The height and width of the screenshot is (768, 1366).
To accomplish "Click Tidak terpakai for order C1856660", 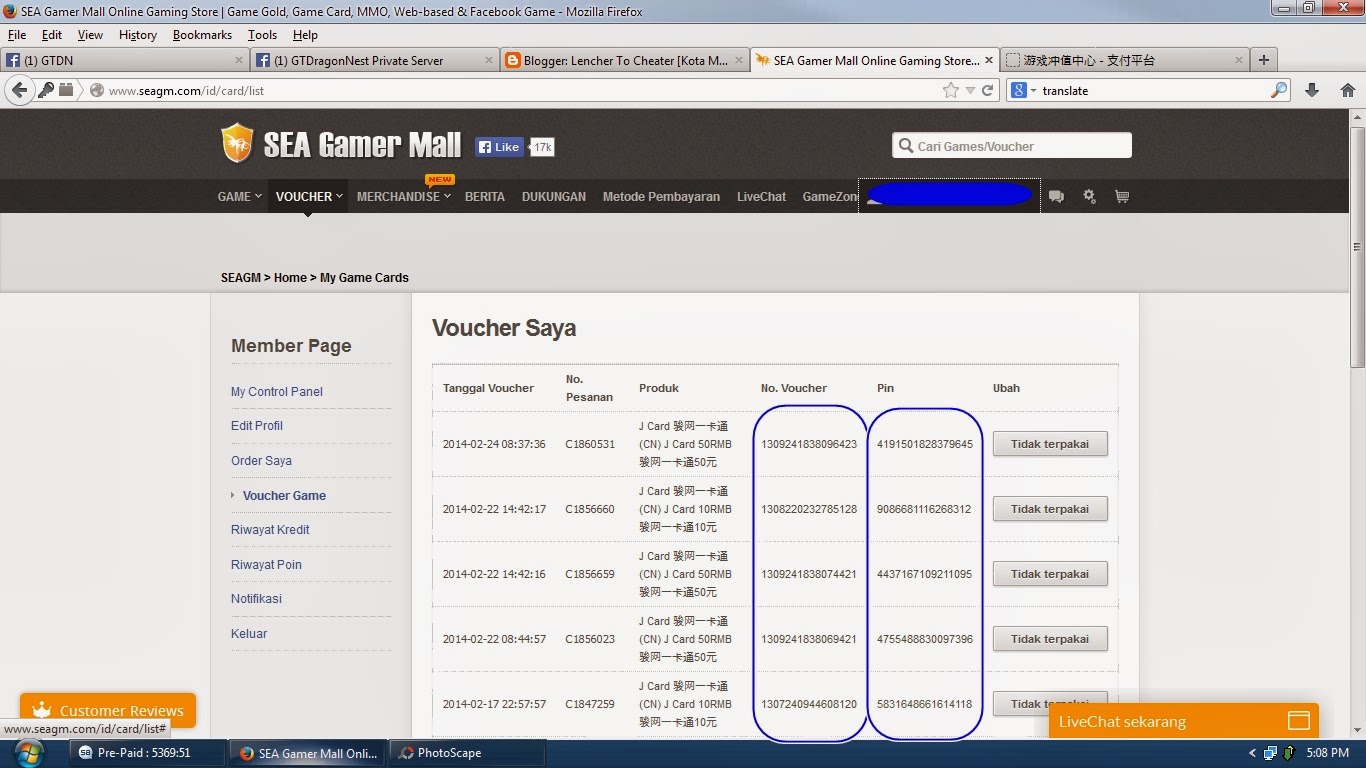I will (1050, 509).
